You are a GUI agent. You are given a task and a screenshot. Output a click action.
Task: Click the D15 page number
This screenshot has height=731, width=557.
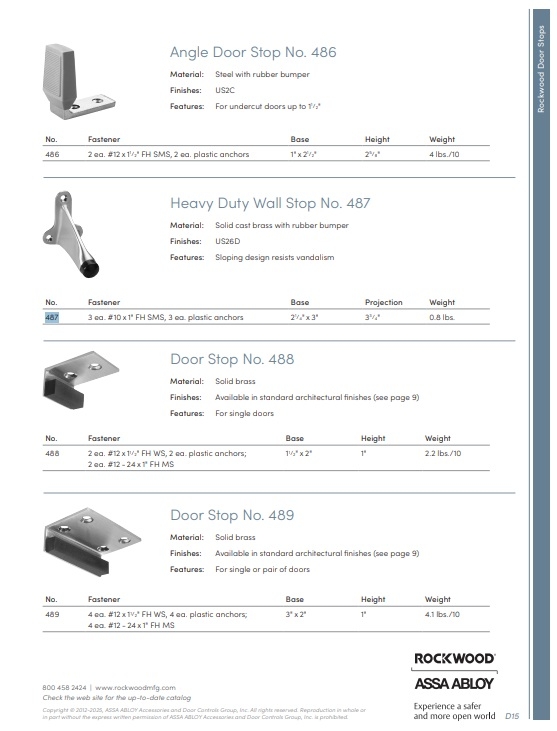(x=512, y=716)
